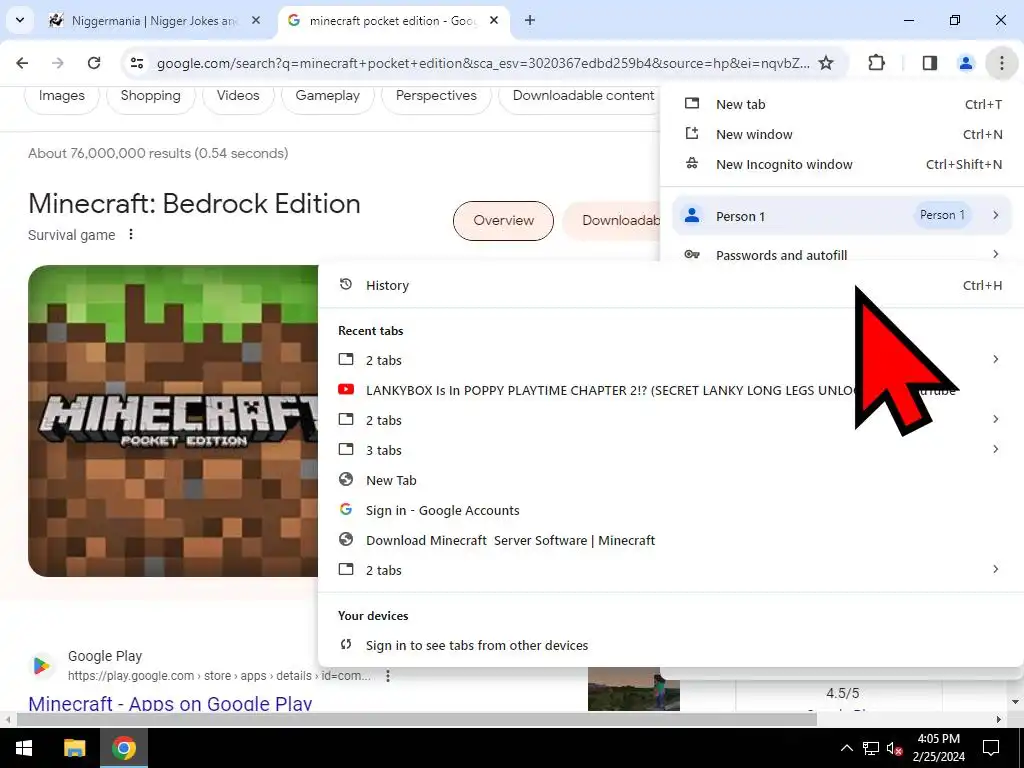Viewport: 1024px width, 768px height.
Task: Click the forward navigation arrow
Action: click(x=58, y=63)
